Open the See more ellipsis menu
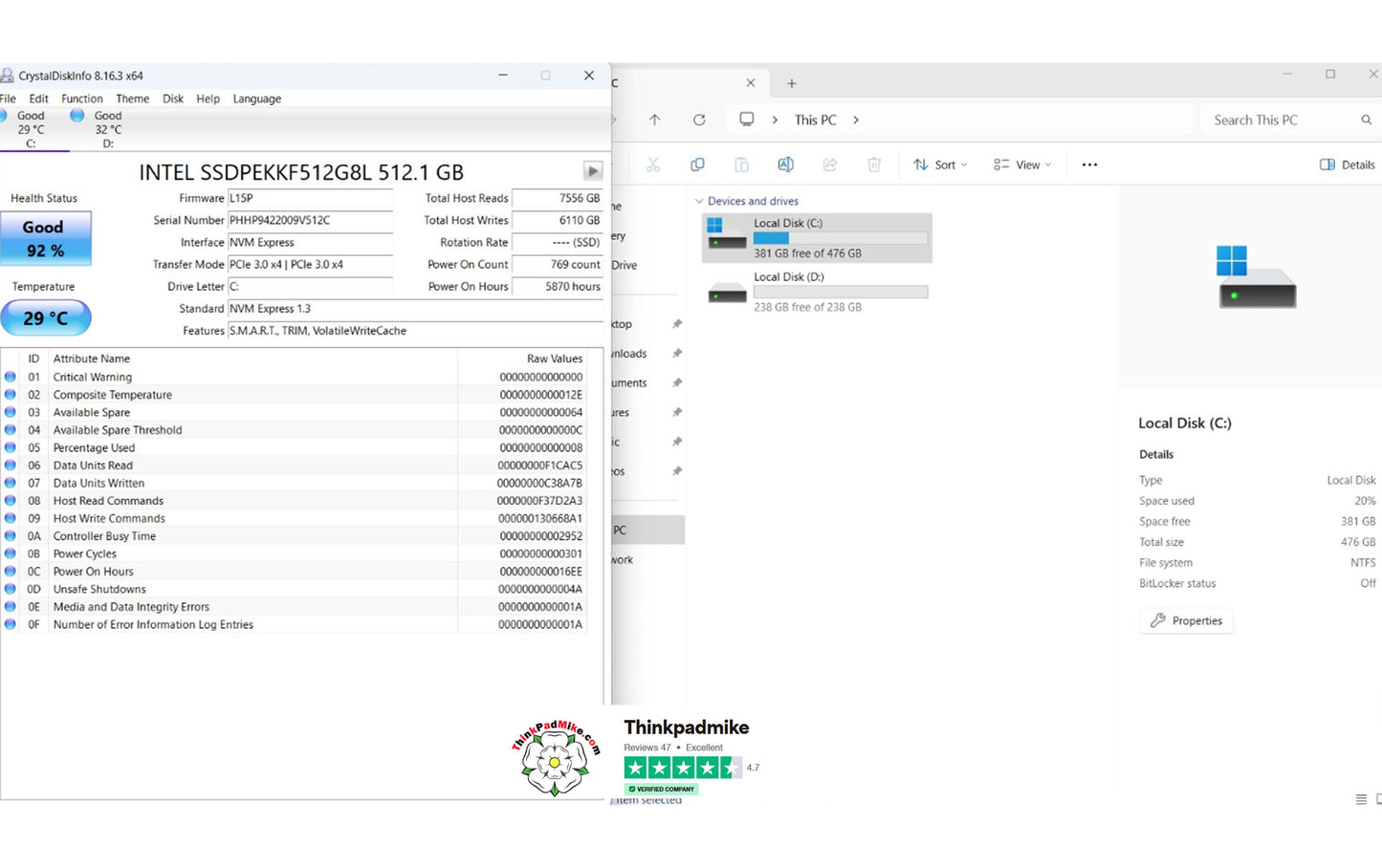 tap(1089, 164)
